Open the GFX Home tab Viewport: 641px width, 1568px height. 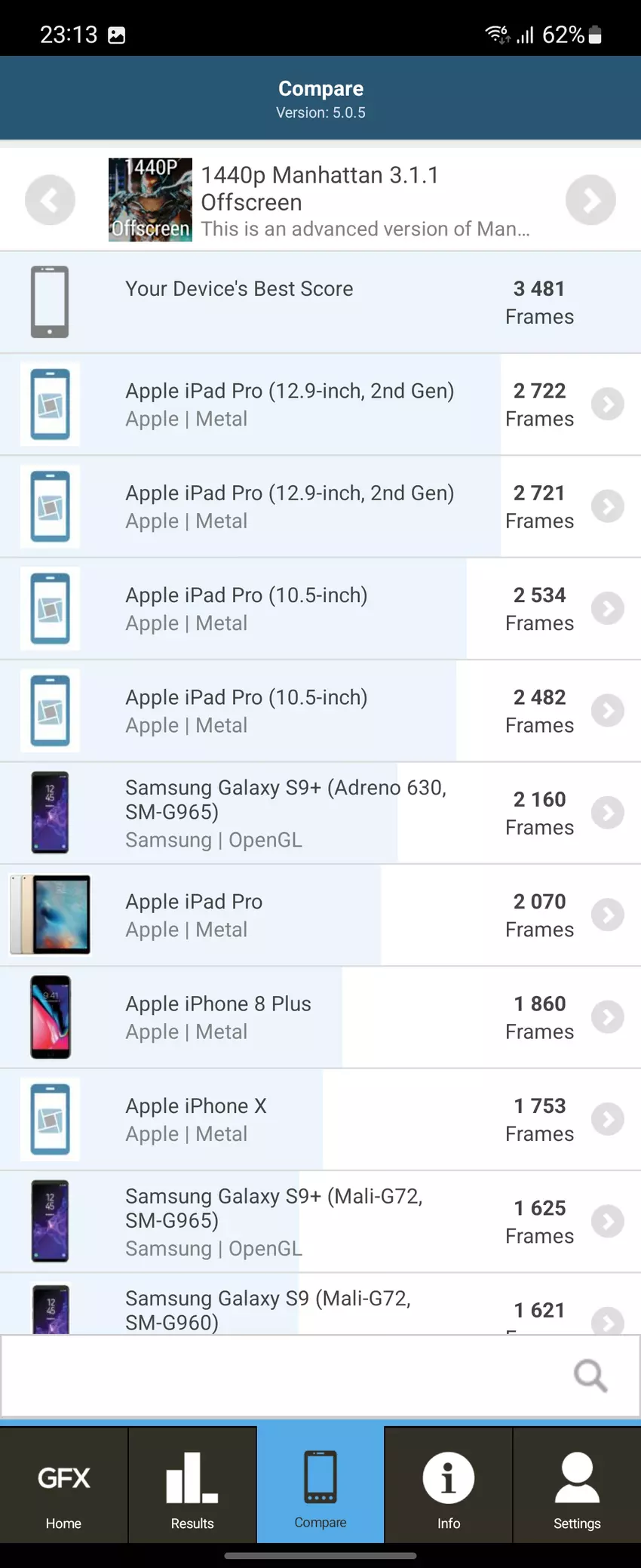point(64,1485)
